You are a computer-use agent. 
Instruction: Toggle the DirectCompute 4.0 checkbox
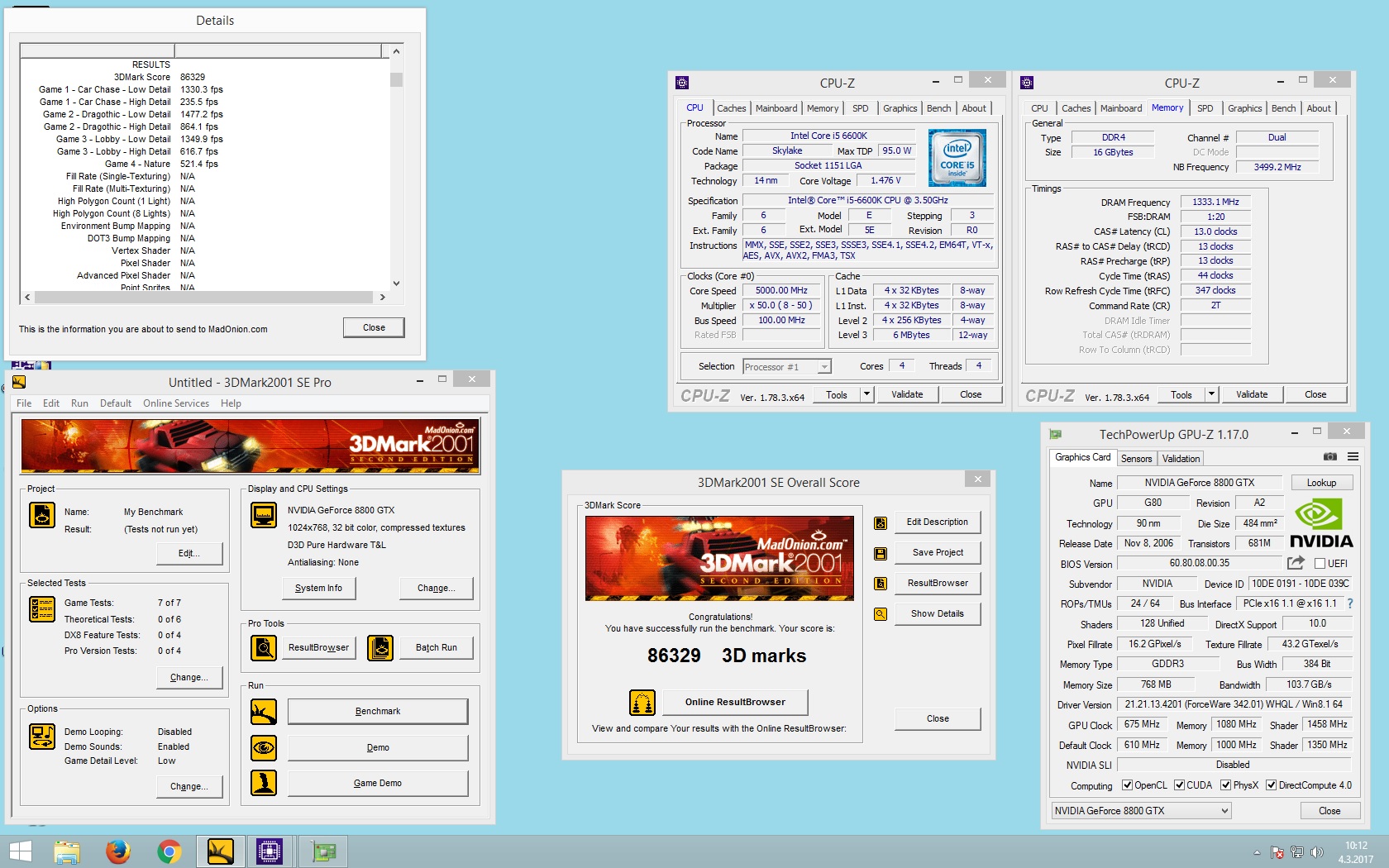tap(1271, 785)
